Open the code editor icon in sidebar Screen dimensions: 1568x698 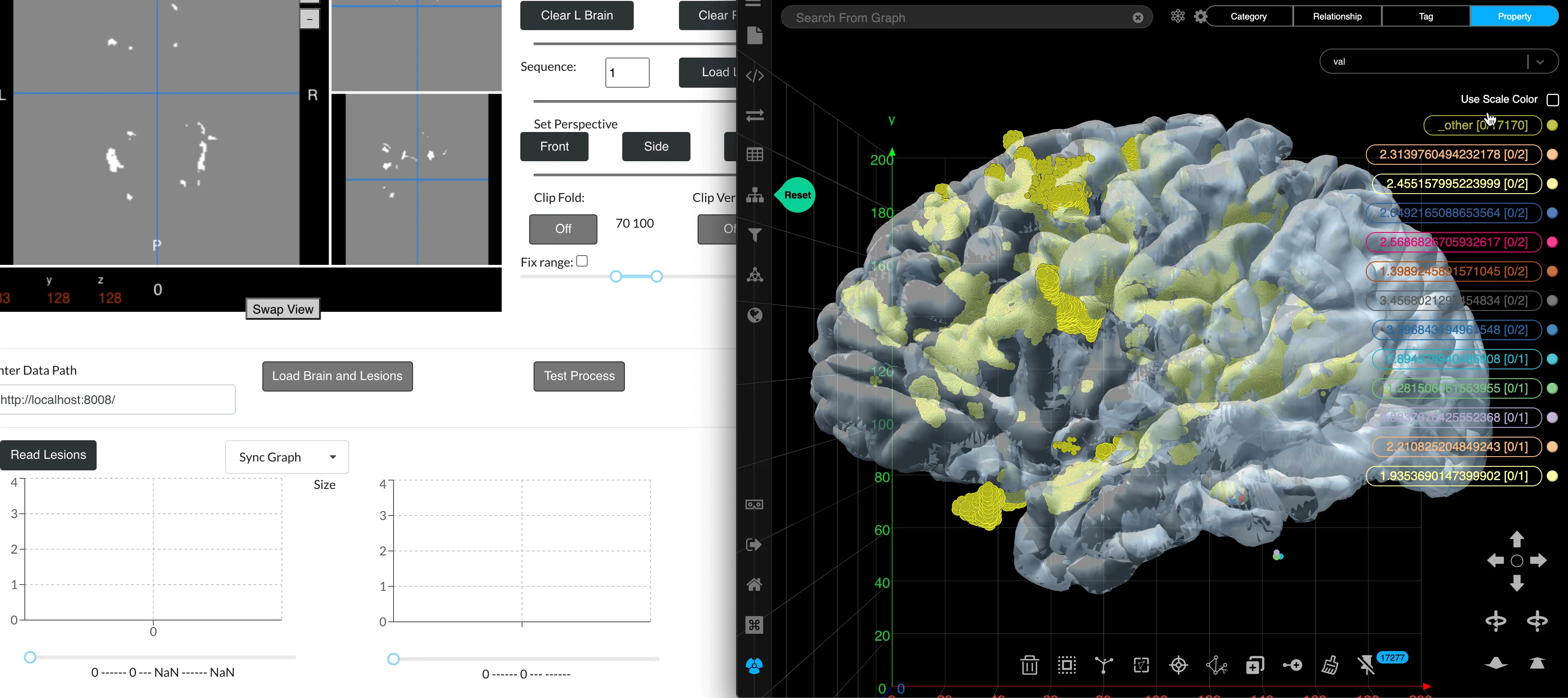(x=755, y=75)
